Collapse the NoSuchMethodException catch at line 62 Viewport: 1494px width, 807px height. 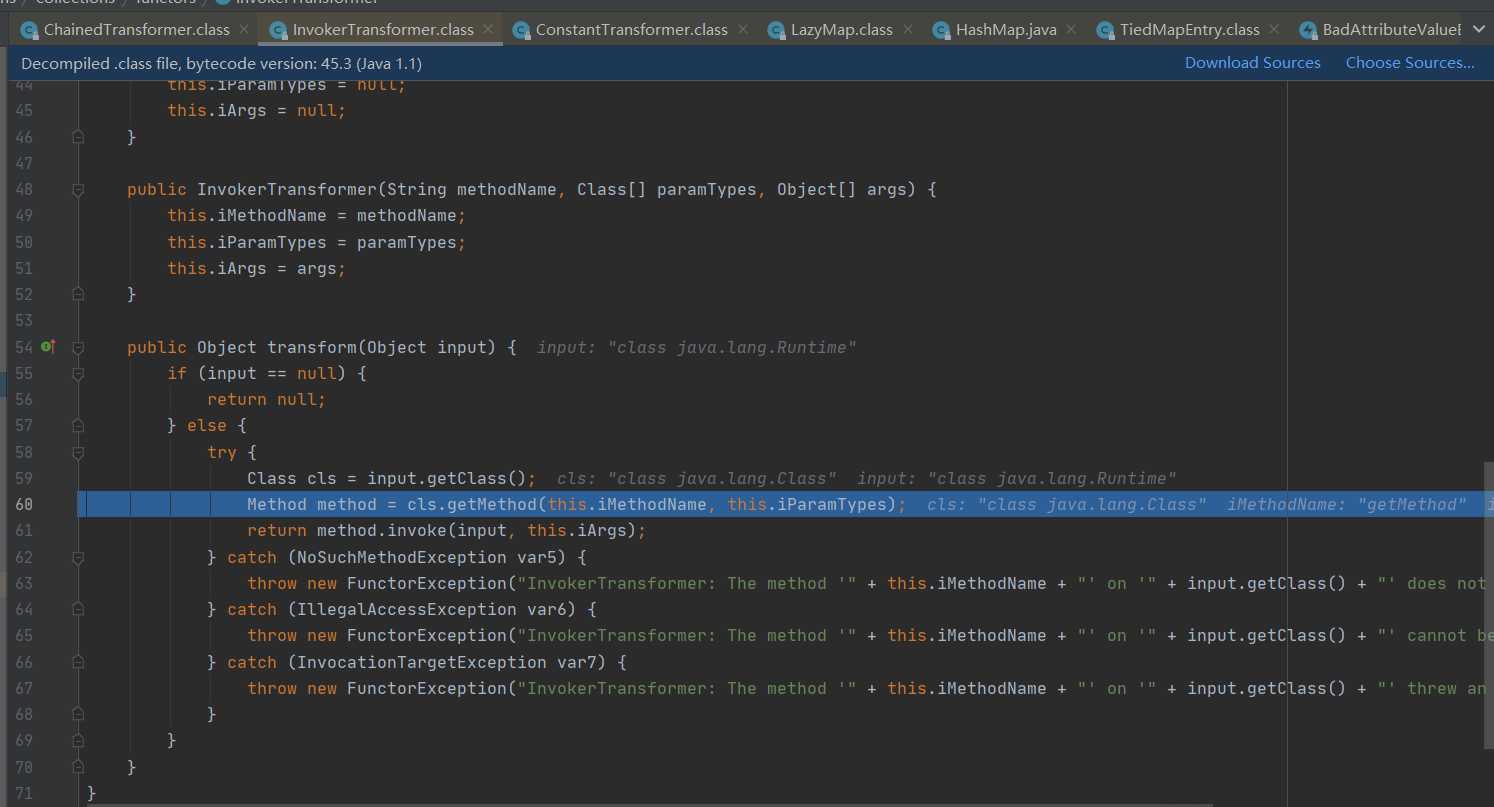pyautogui.click(x=78, y=557)
